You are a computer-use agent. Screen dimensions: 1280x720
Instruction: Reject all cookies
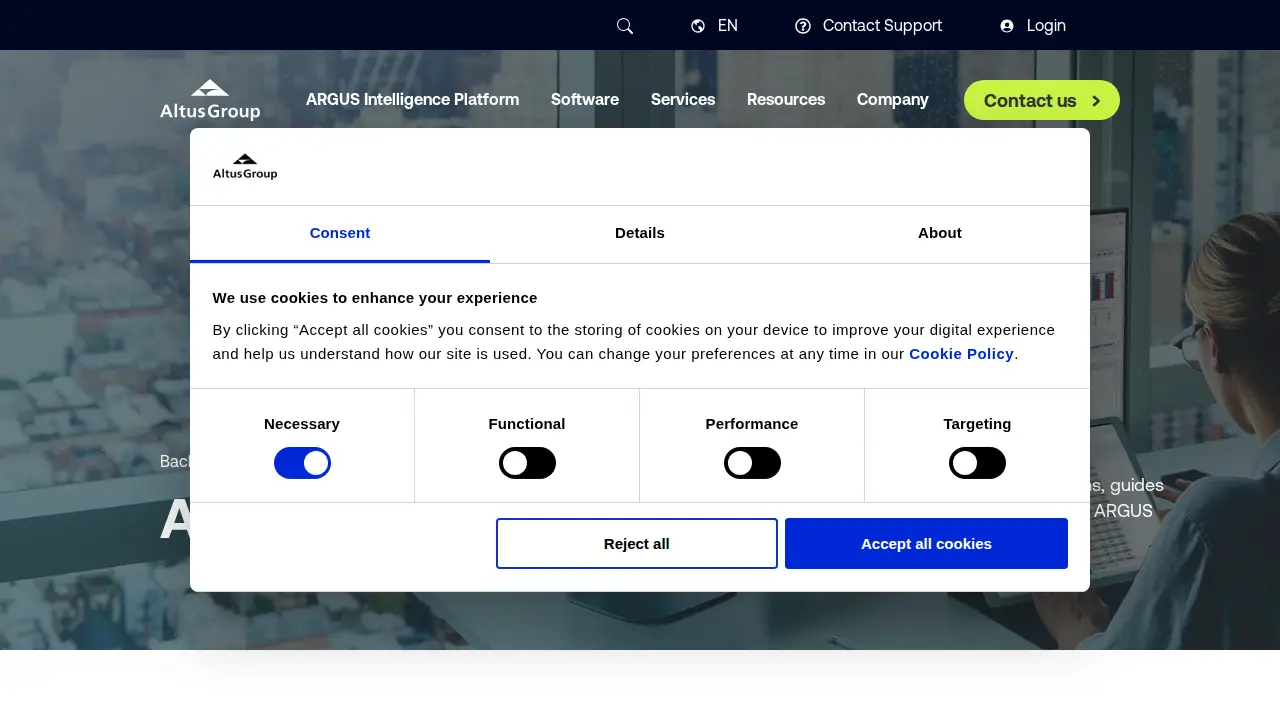tap(637, 544)
